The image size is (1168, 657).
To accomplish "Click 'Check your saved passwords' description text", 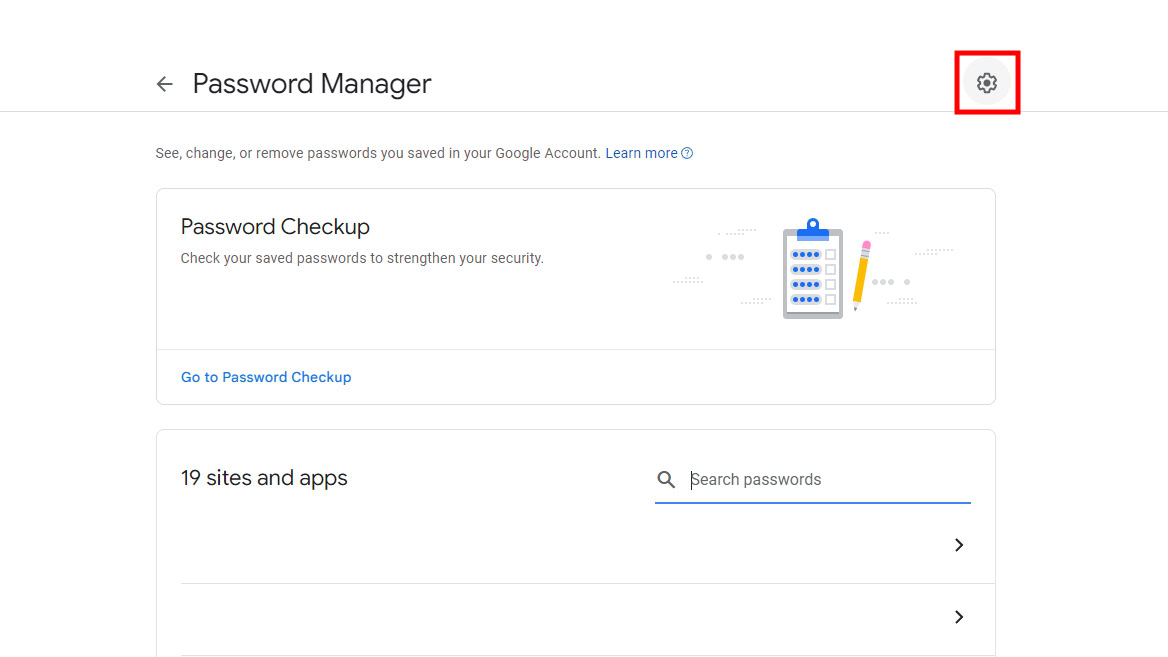I will click(362, 258).
